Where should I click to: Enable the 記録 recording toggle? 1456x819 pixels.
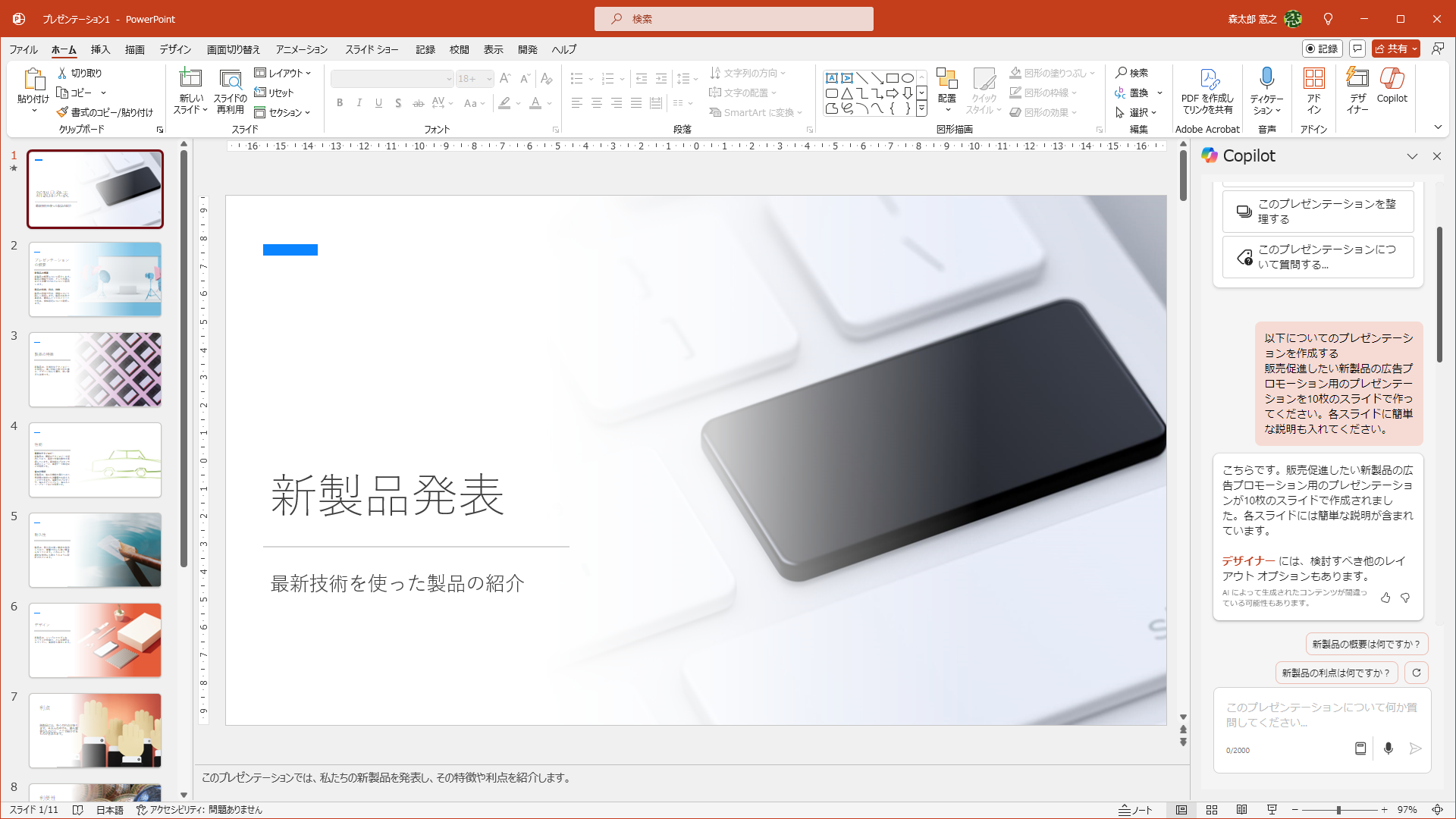click(1322, 49)
